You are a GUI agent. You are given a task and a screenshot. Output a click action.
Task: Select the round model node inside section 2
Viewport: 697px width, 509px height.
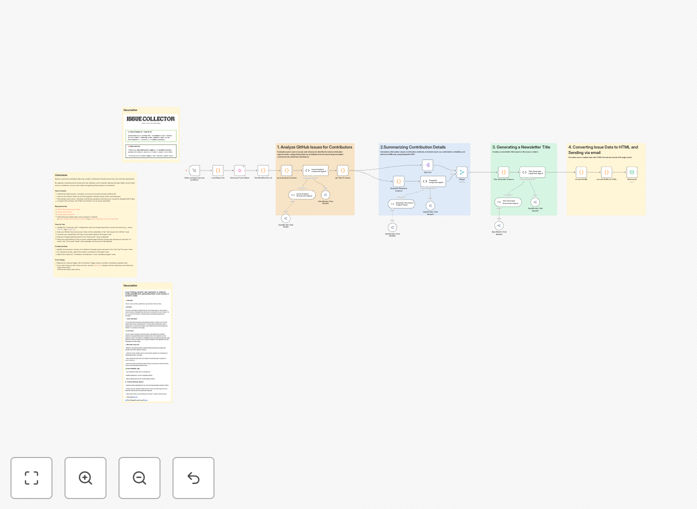[430, 205]
